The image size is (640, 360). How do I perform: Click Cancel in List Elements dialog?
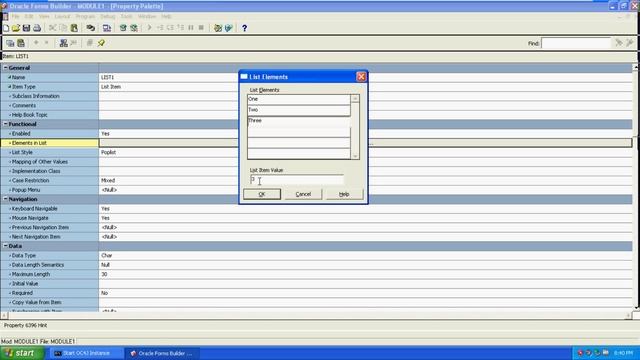(303, 194)
